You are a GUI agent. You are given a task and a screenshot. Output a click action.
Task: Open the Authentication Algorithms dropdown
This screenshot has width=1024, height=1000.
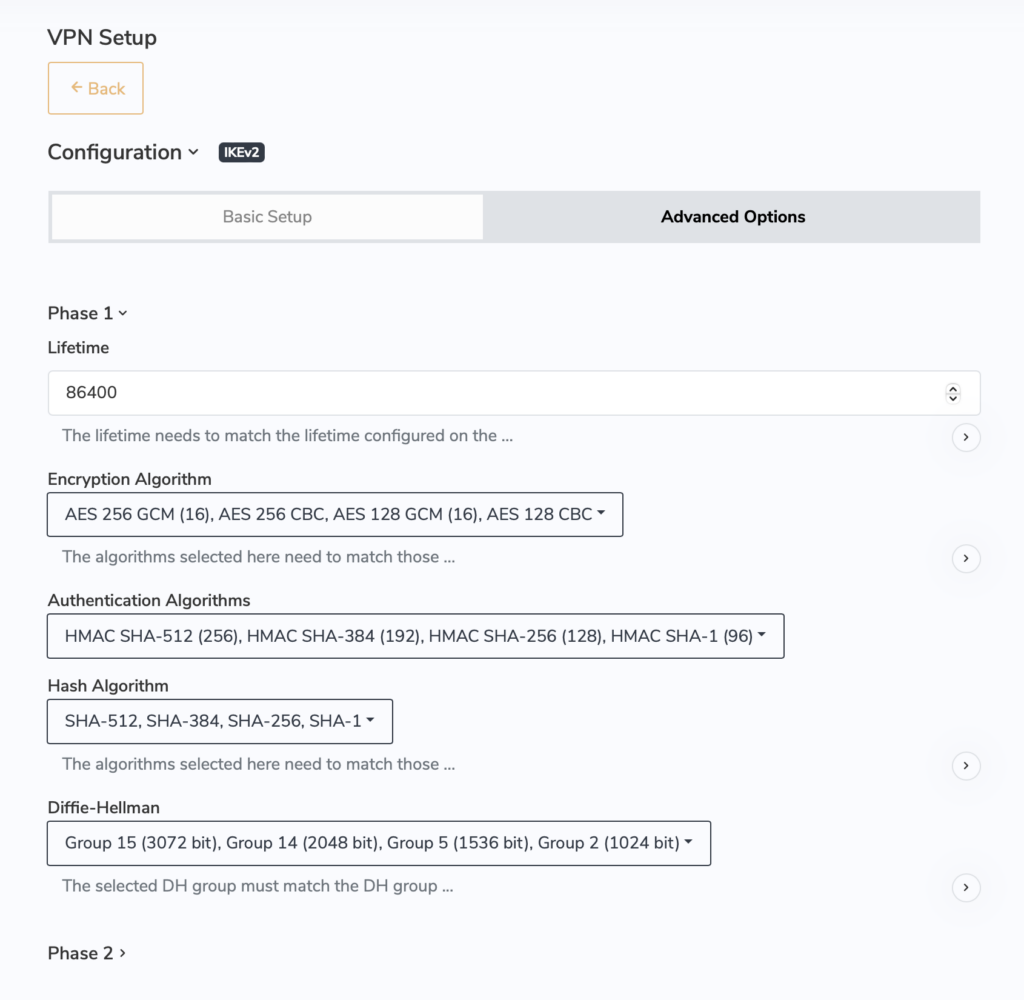[415, 636]
